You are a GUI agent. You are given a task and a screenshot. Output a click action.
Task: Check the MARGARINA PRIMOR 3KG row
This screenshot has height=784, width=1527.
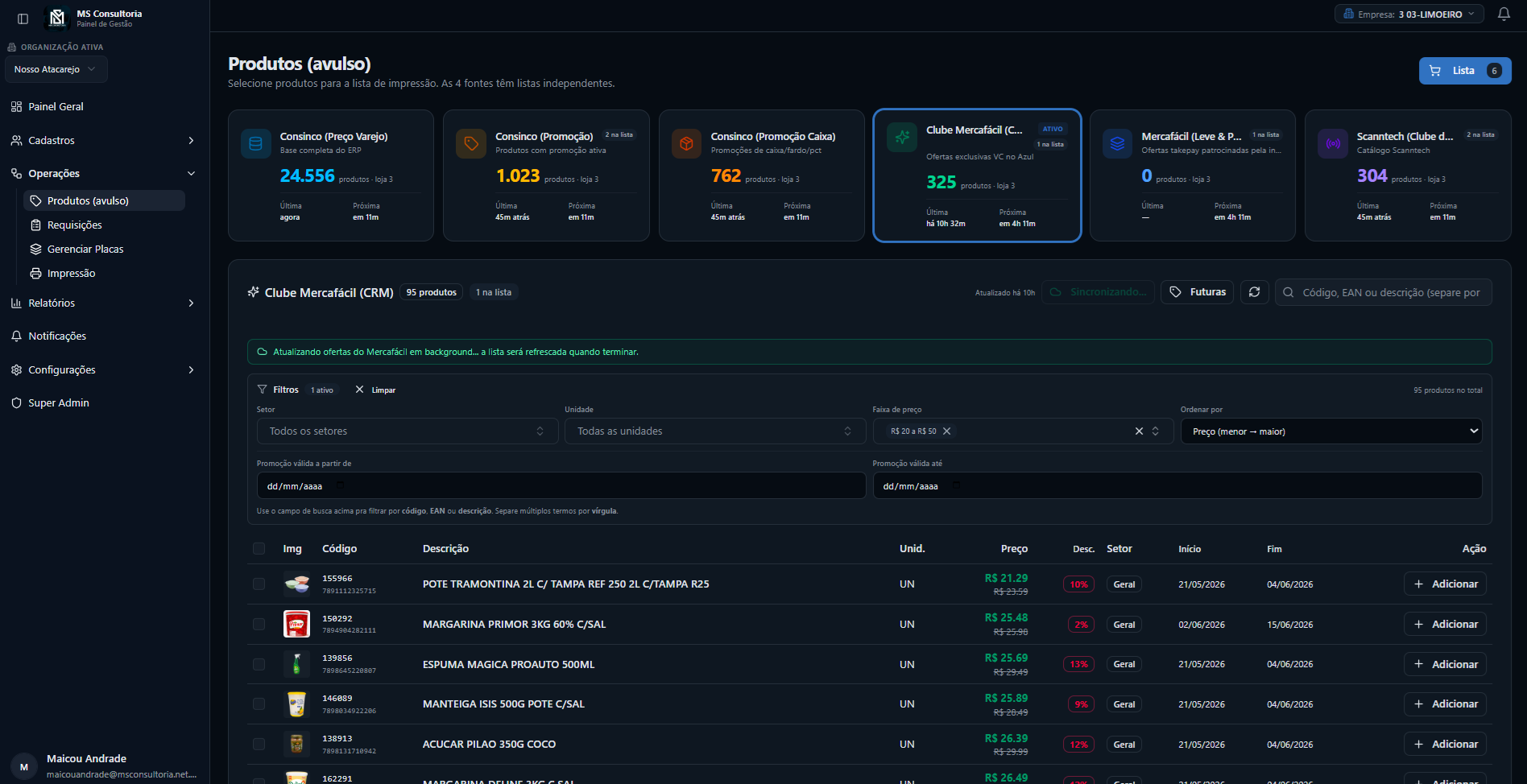tap(259, 625)
